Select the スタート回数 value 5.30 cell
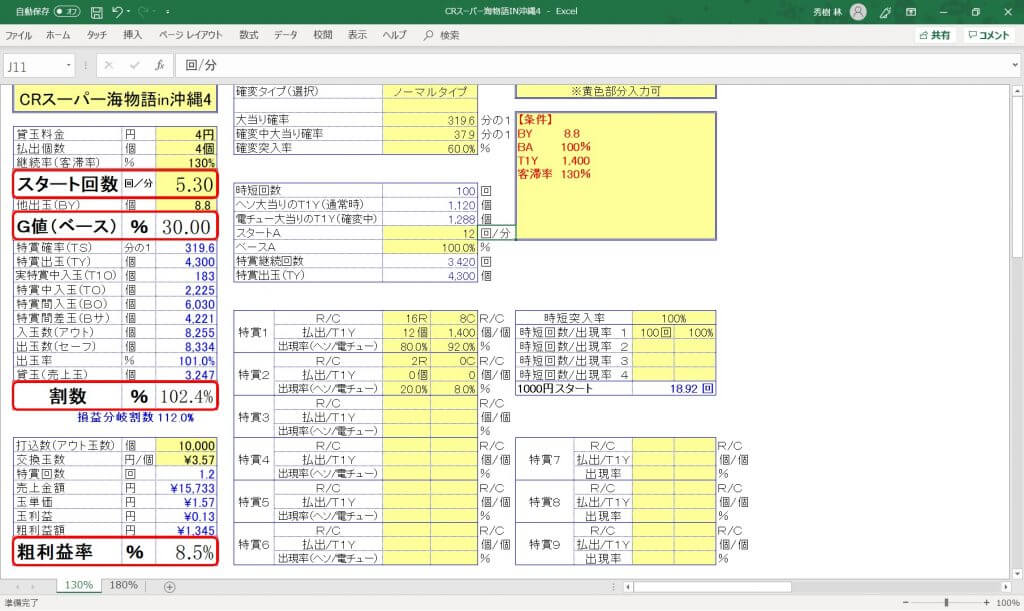 tap(186, 184)
